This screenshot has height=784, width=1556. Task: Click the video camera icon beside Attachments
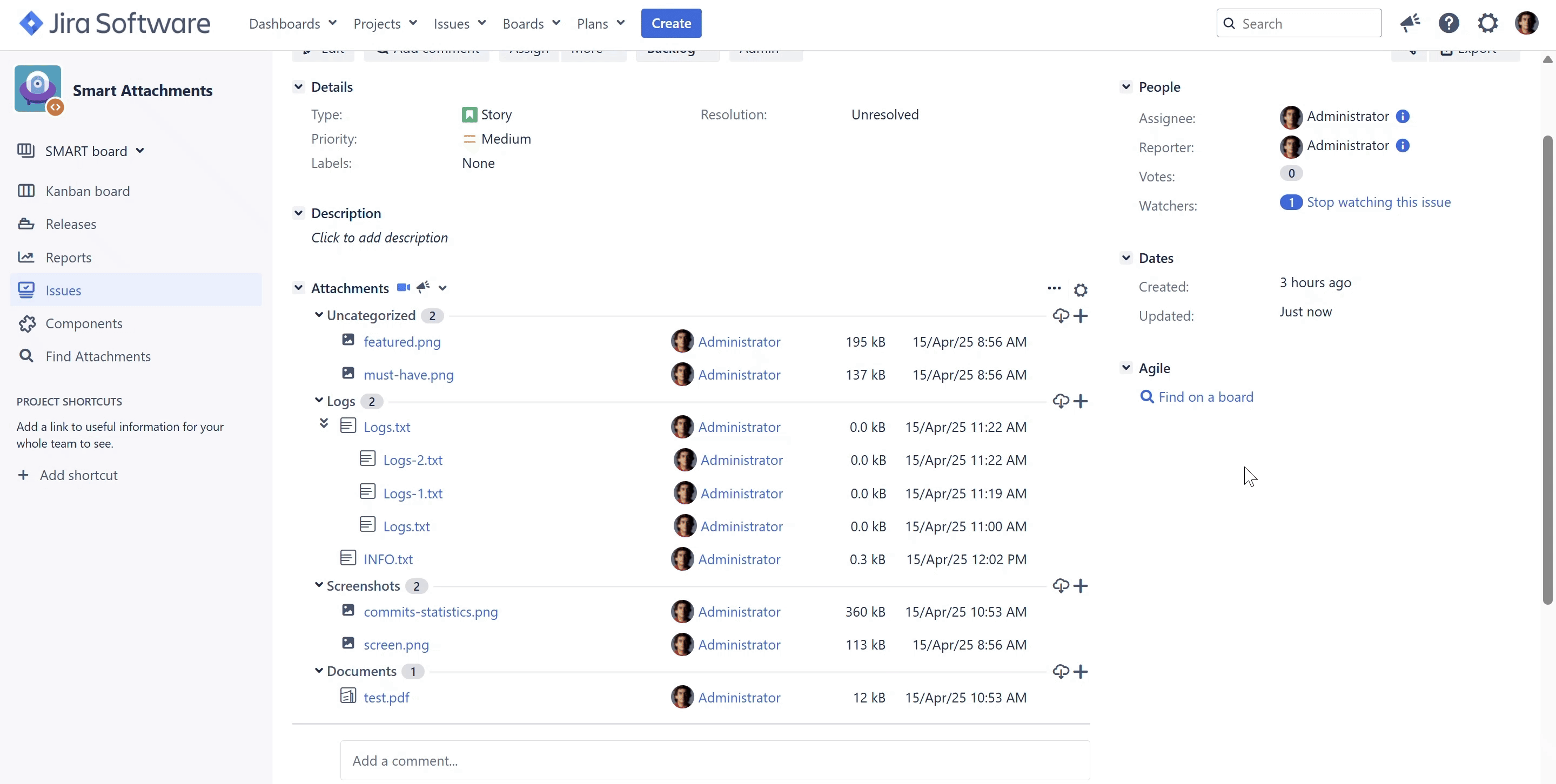coord(403,287)
